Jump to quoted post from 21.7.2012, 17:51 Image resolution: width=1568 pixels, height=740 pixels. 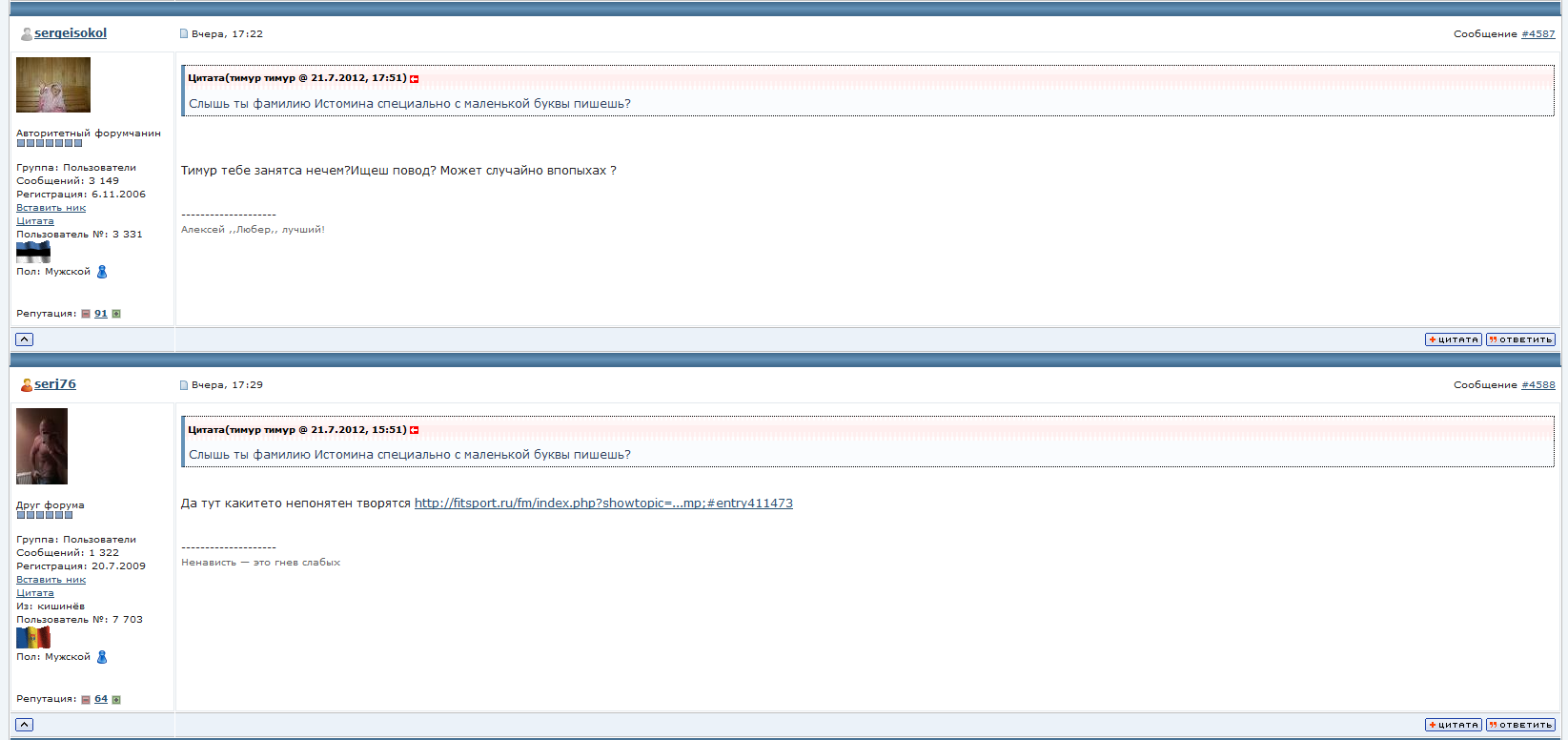point(415,79)
